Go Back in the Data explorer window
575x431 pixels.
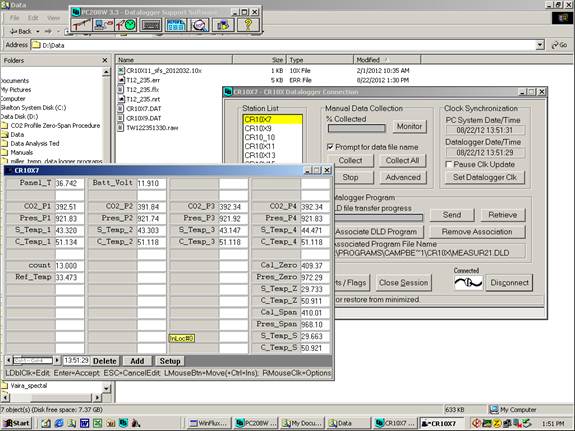[x=21, y=32]
